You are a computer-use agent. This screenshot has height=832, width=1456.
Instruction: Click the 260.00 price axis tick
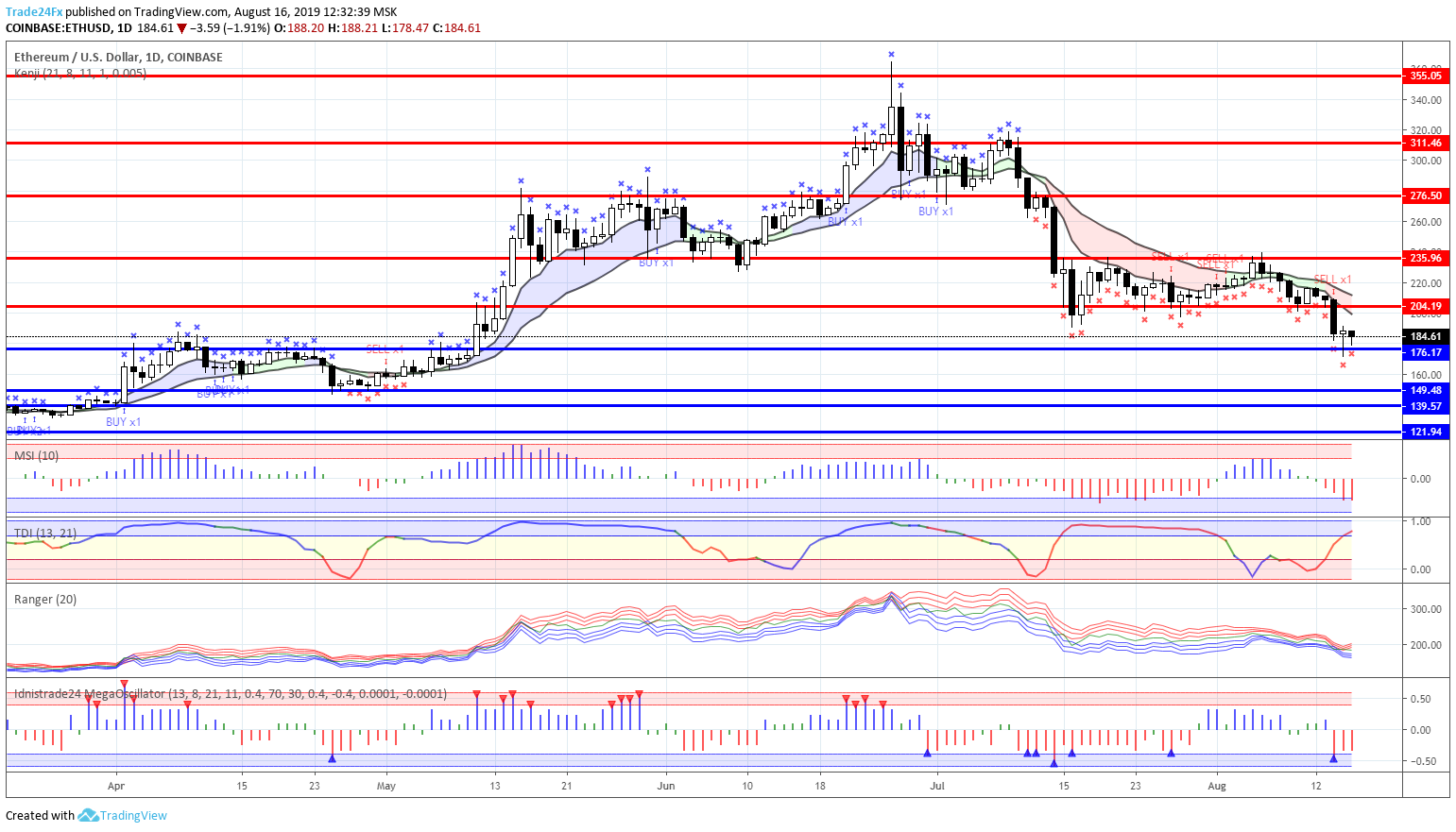pyautogui.click(x=1426, y=223)
